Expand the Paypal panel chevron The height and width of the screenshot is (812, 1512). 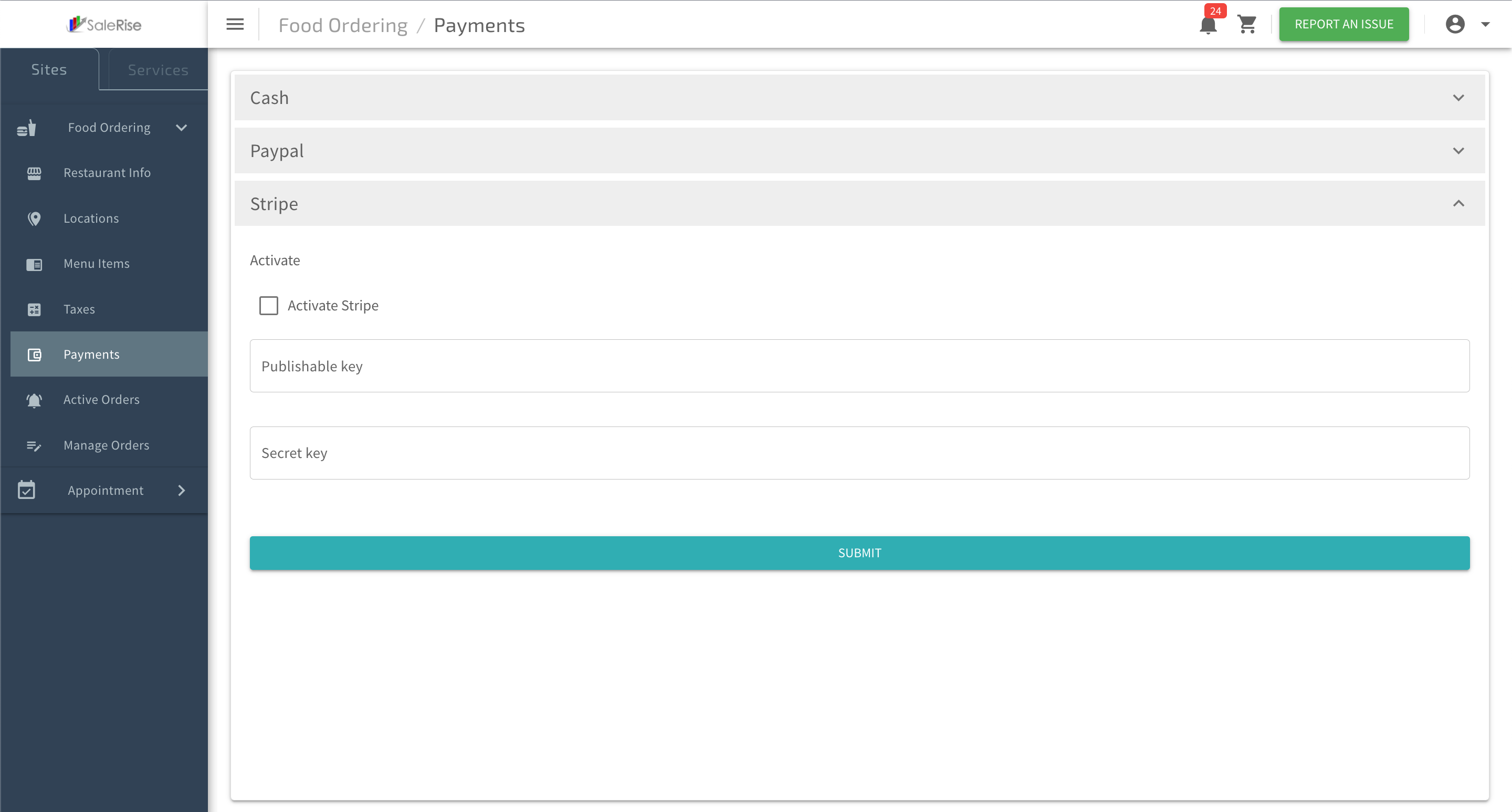click(1458, 151)
